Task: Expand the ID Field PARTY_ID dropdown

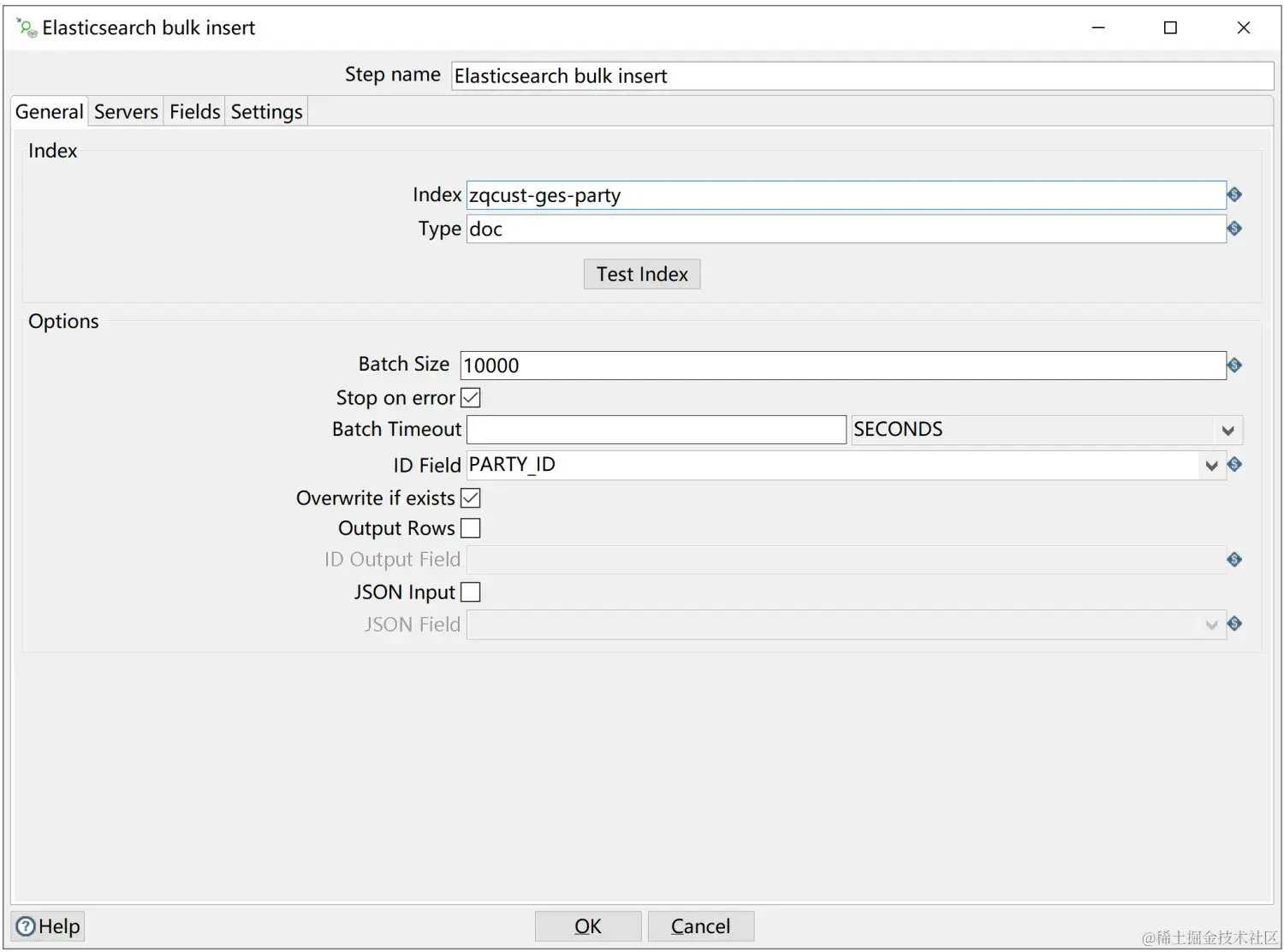Action: (x=1211, y=466)
